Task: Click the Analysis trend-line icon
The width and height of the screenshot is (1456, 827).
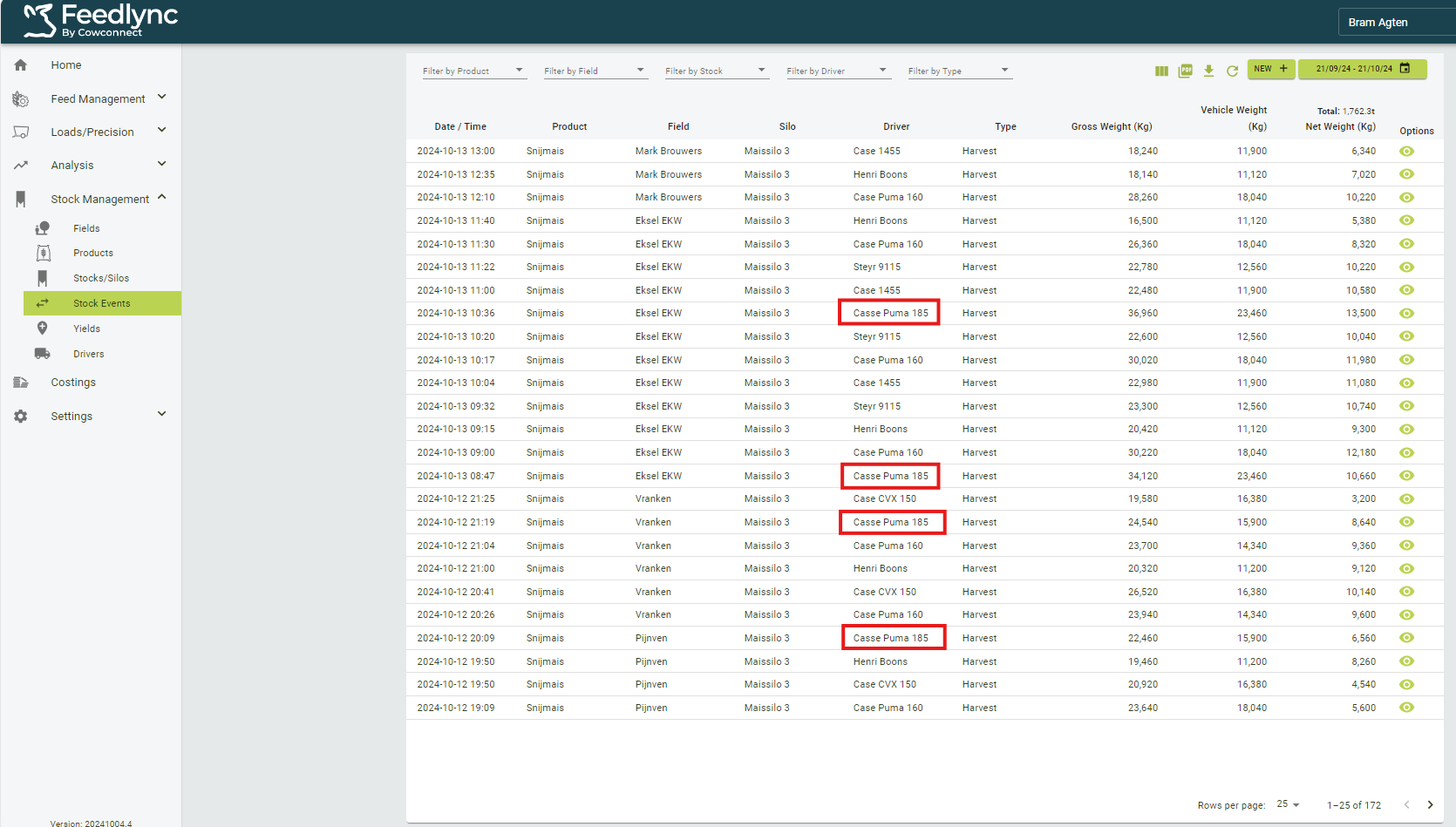Action: point(21,166)
